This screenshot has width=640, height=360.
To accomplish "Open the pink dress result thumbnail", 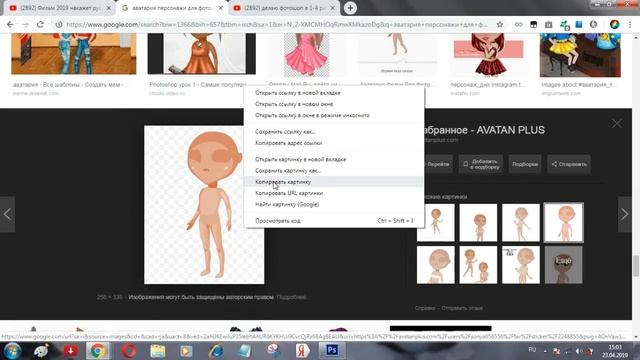I will pos(307,55).
